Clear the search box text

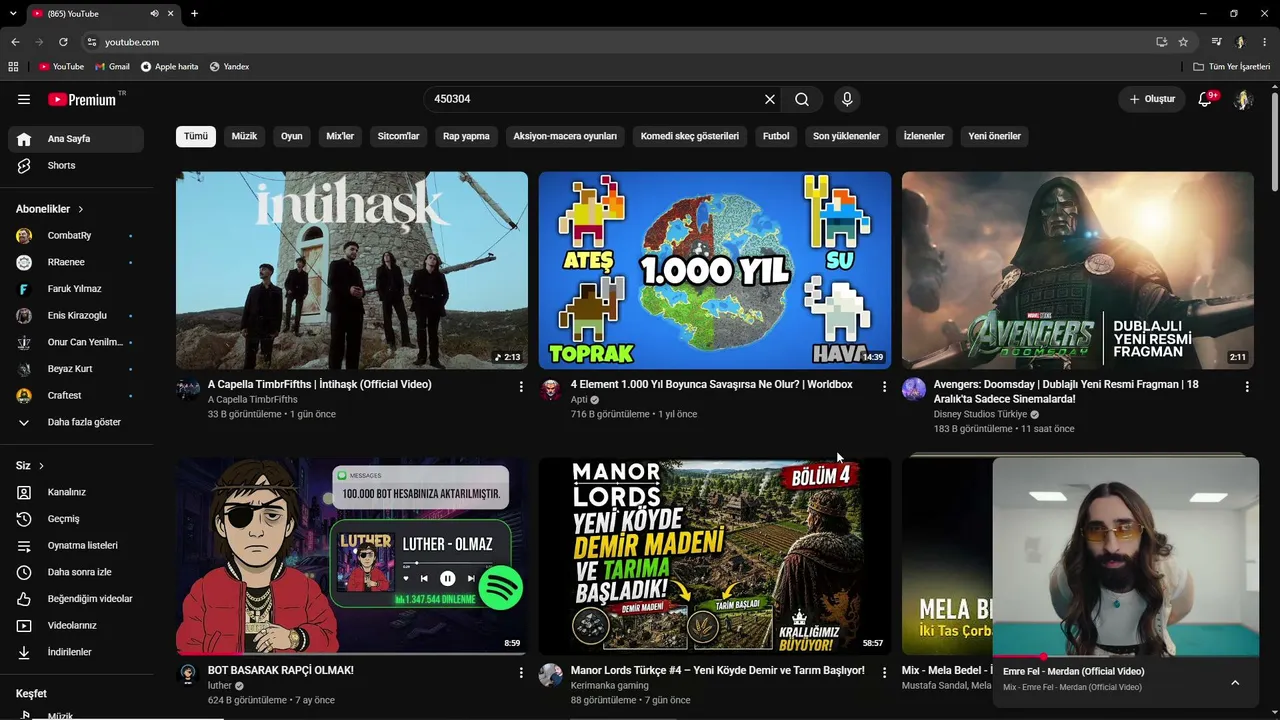(769, 99)
